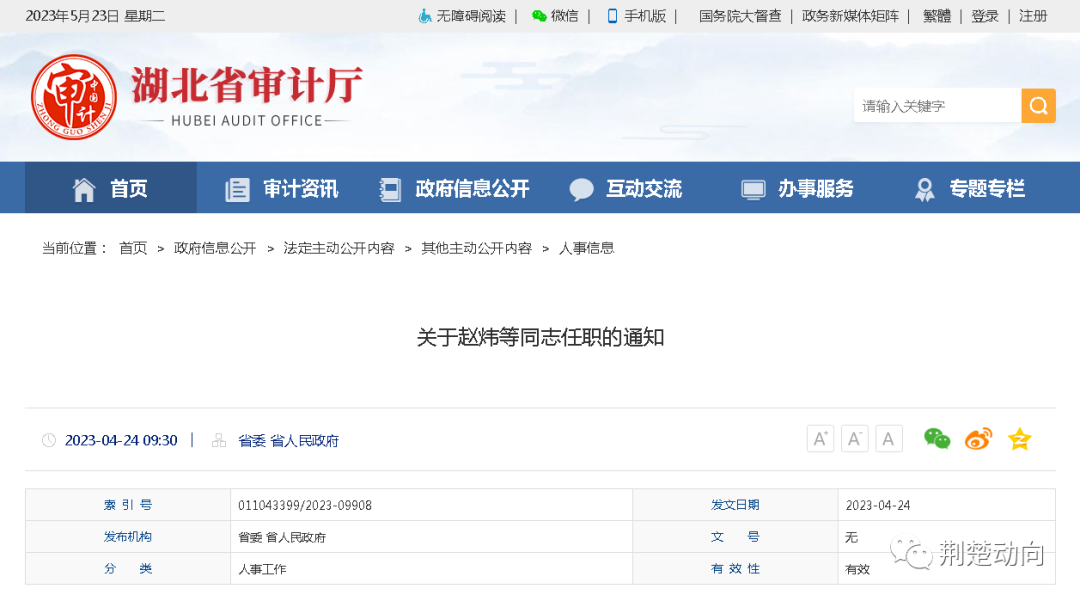The width and height of the screenshot is (1080, 601).
Task: Open the 政府信息公开 navigation menu
Action: pos(470,188)
